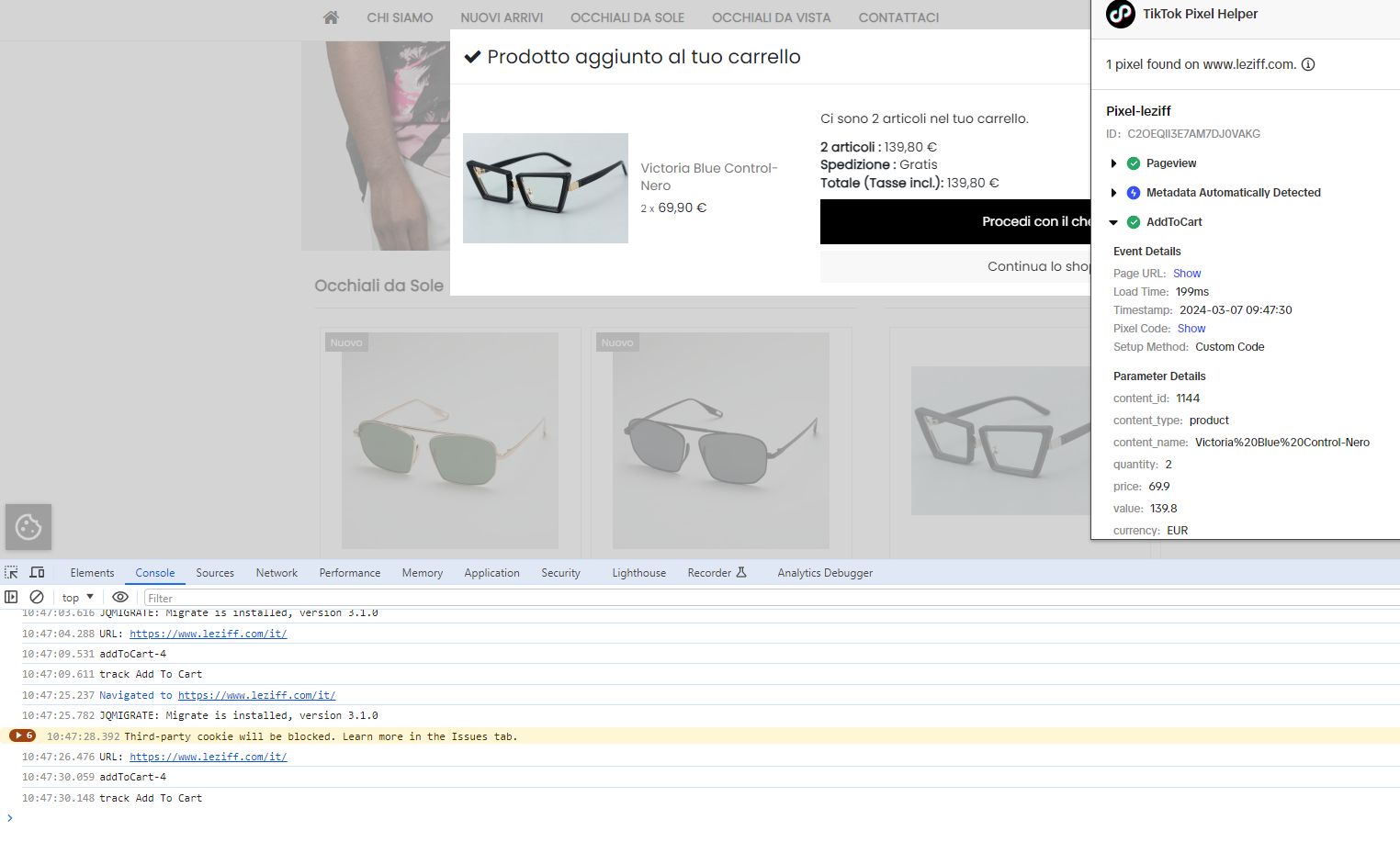Expand the grouped cookie warning badge showing 6
The width and height of the screenshot is (1400, 842).
[23, 735]
